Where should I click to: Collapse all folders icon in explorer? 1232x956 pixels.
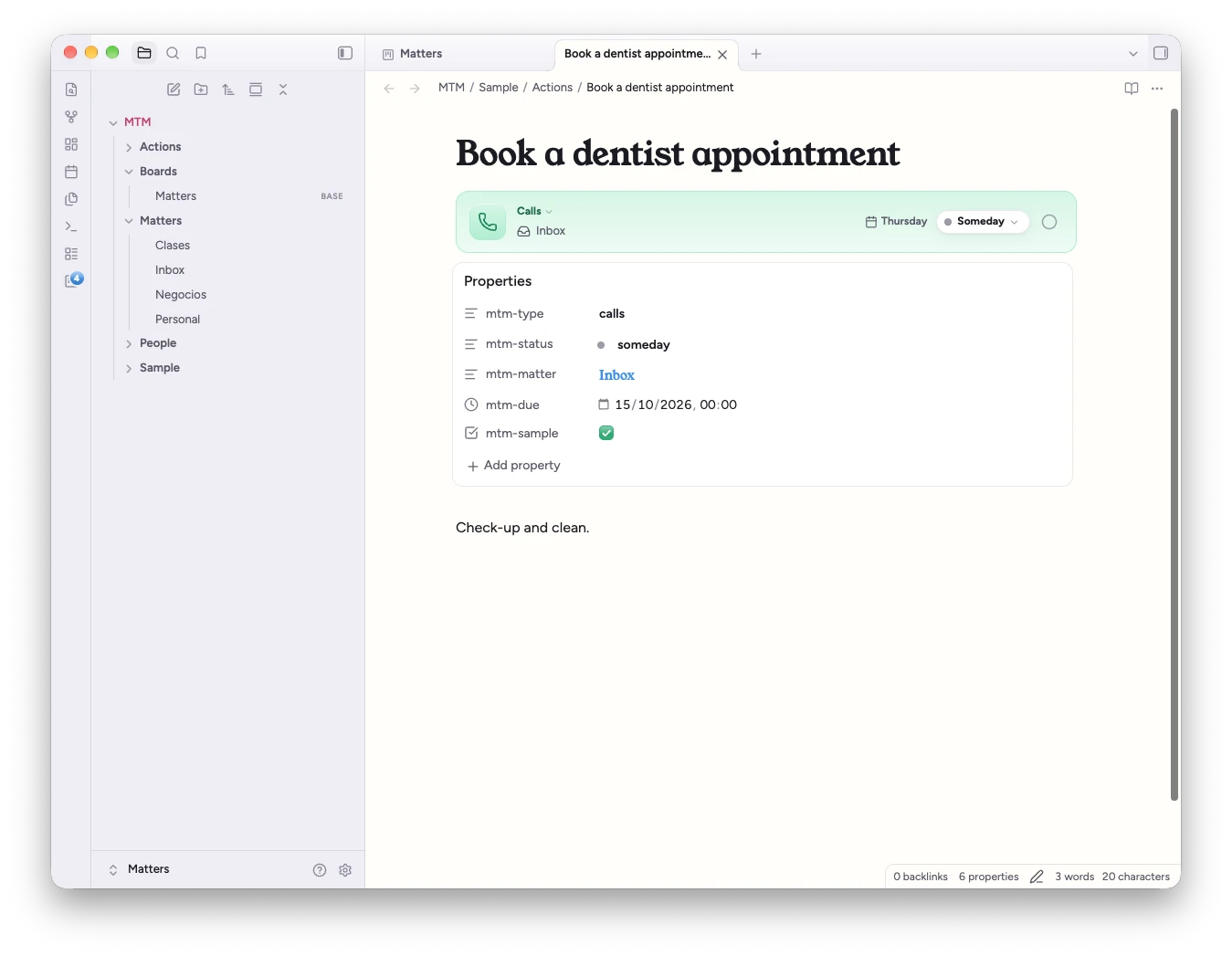(283, 89)
